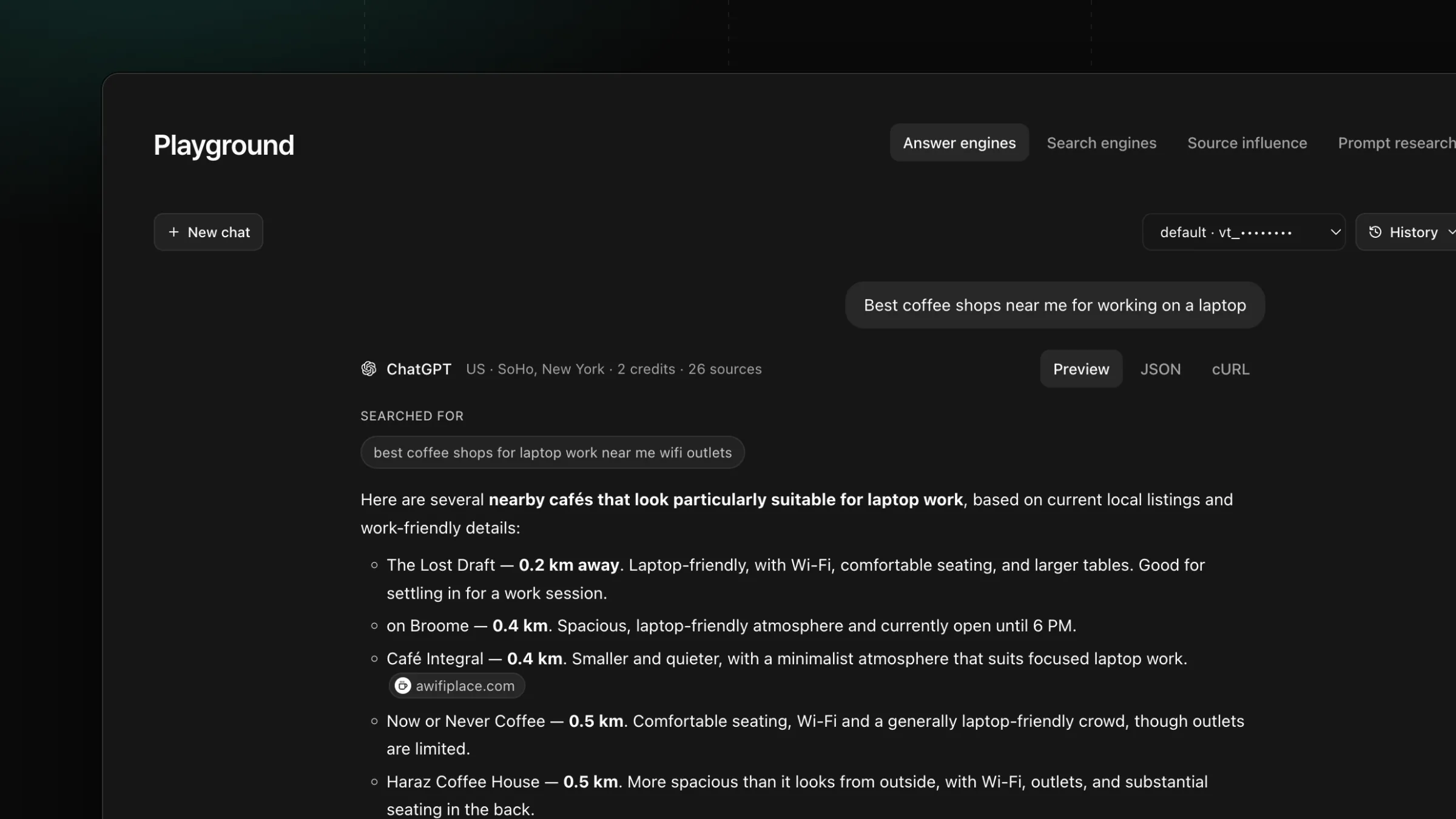
Task: Click the searched query chip about wifi outlets
Action: coord(552,453)
